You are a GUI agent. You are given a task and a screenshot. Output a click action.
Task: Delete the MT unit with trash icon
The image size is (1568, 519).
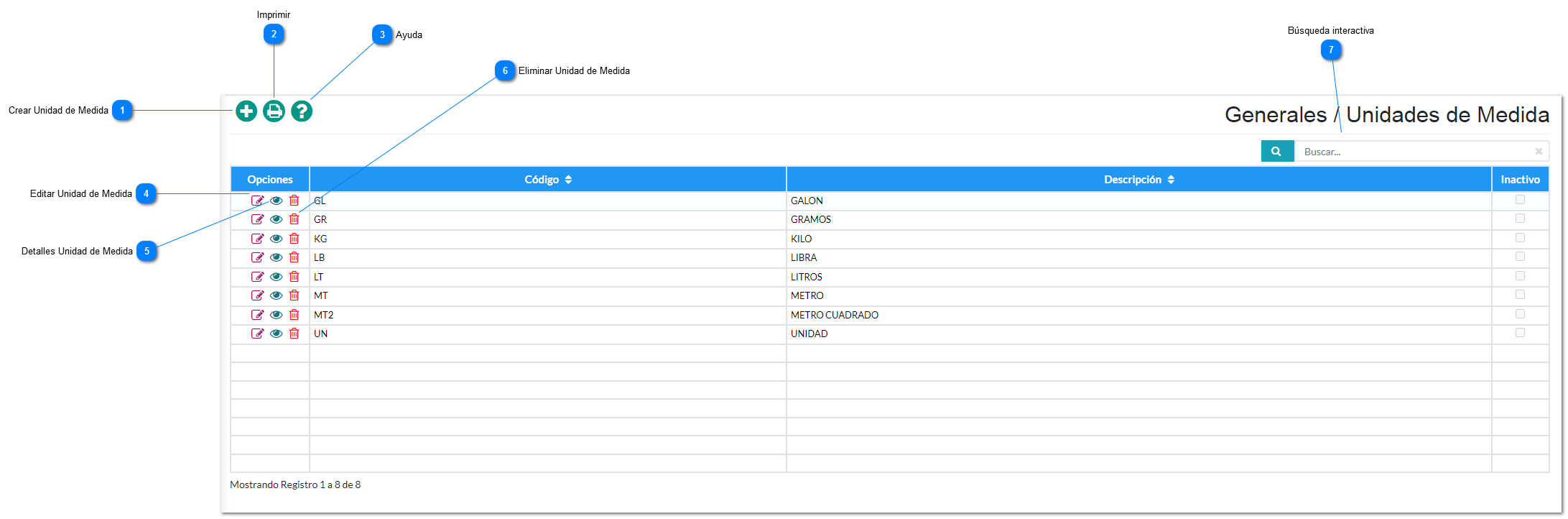(294, 295)
